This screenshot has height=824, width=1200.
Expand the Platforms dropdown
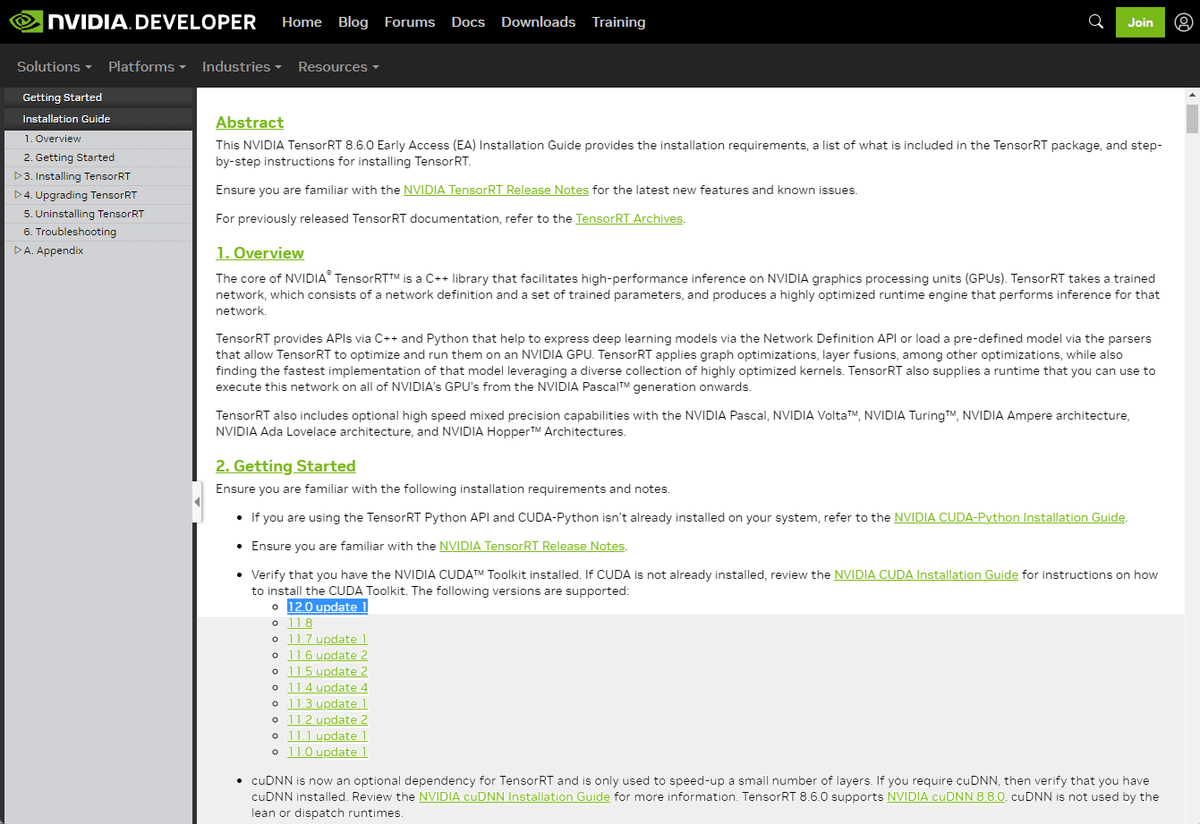pyautogui.click(x=147, y=67)
